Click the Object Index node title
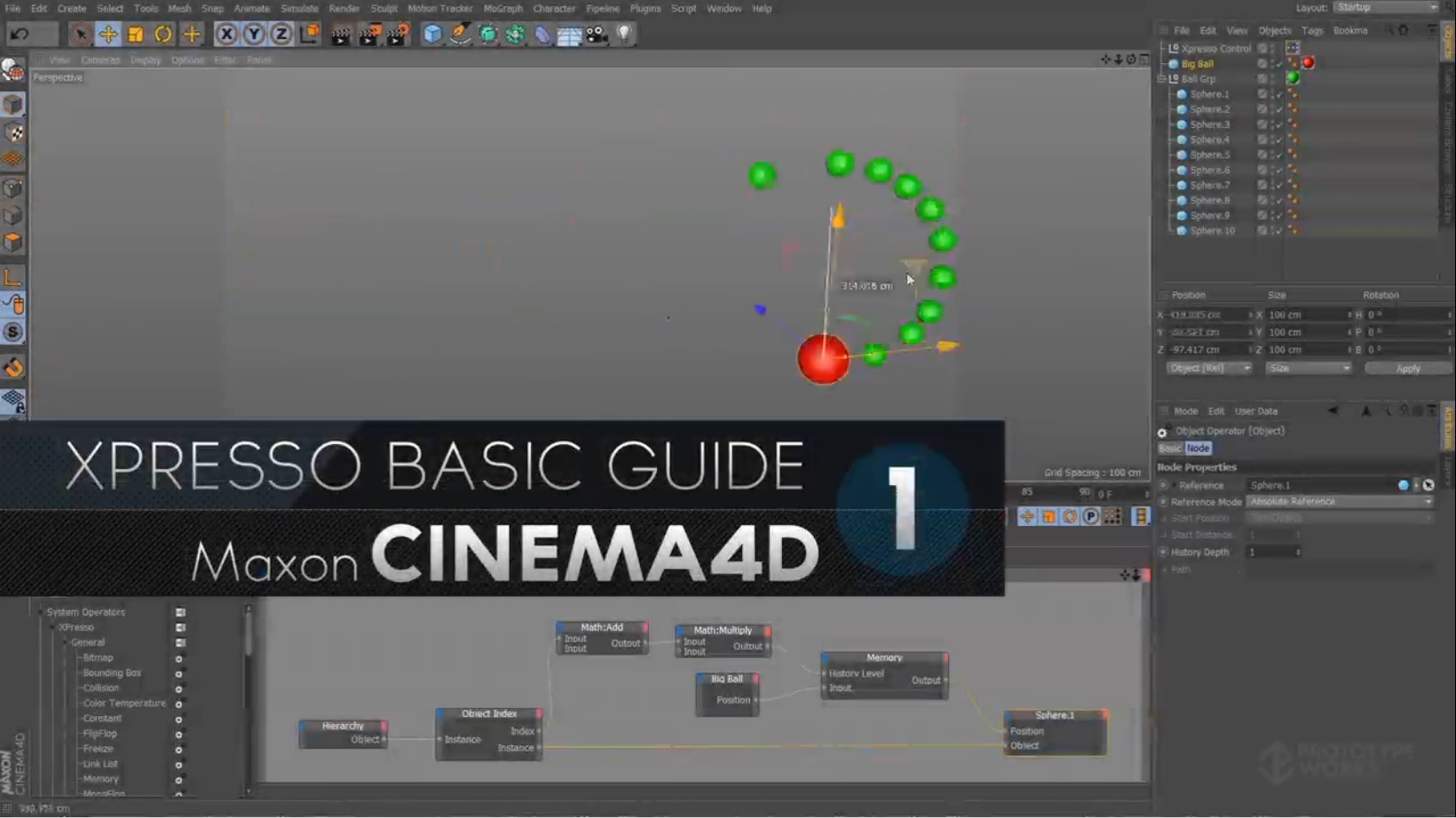The image size is (1456, 818). [x=488, y=714]
